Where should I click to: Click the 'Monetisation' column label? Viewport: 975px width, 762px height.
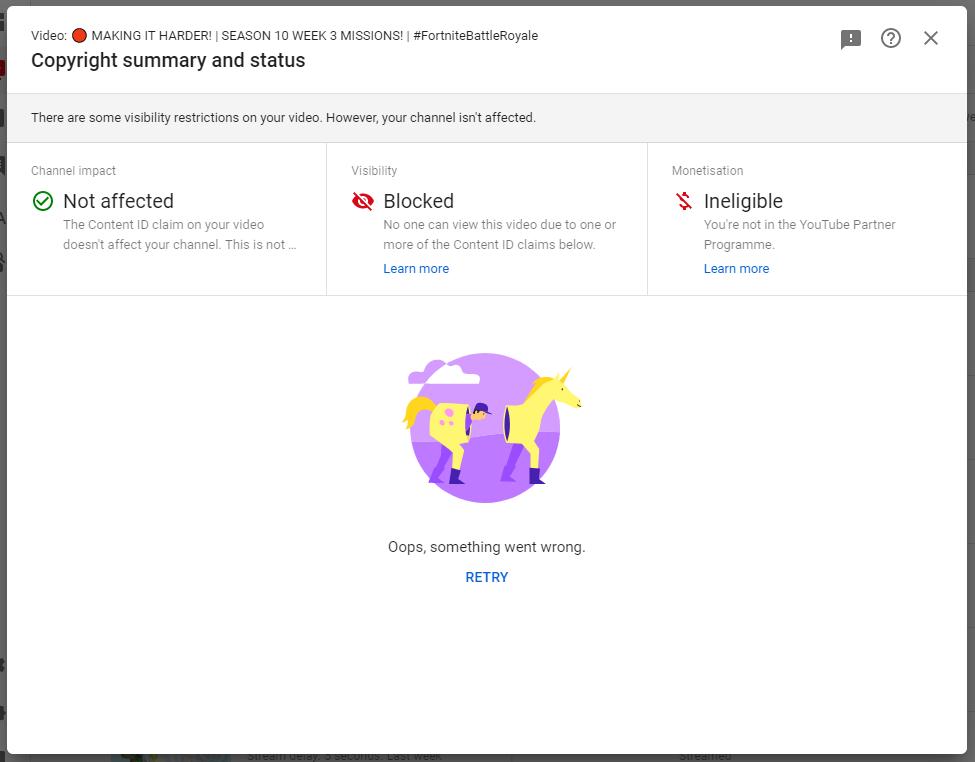click(x=707, y=170)
